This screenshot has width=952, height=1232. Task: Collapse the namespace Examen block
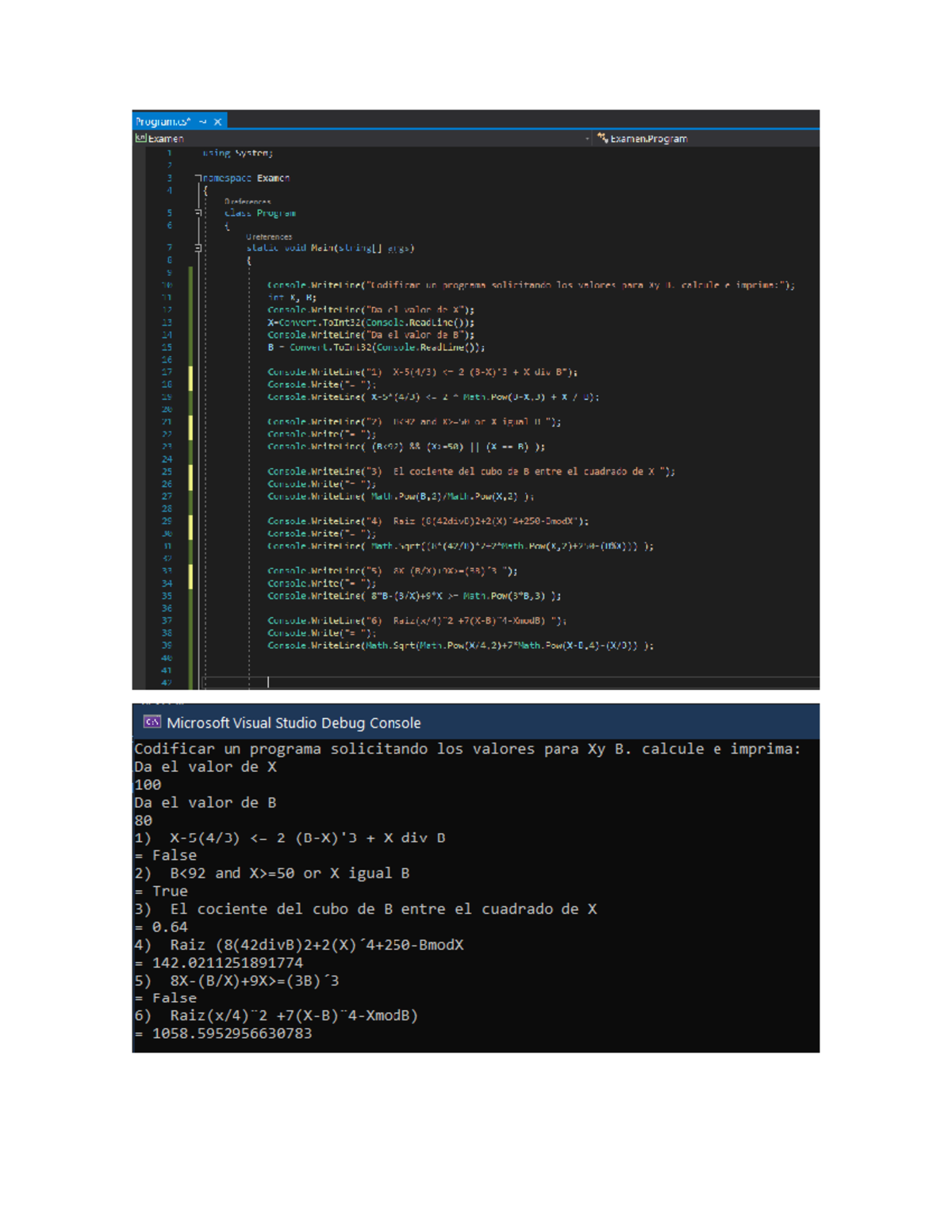tap(198, 178)
